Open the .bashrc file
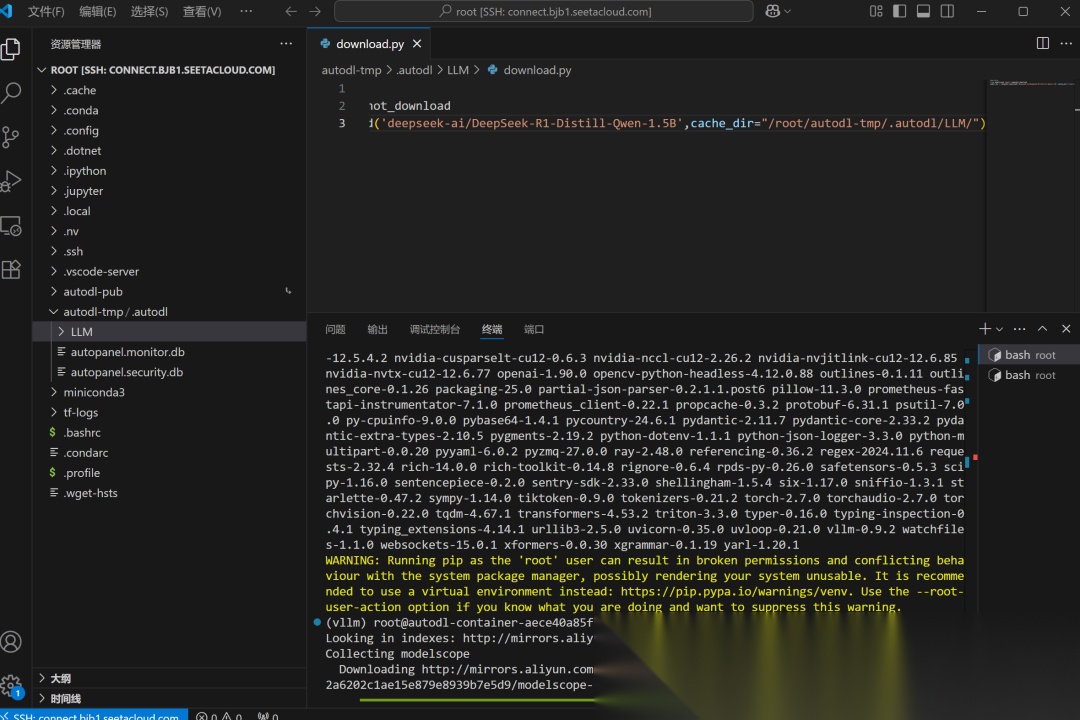This screenshot has width=1080, height=720. [169, 433]
